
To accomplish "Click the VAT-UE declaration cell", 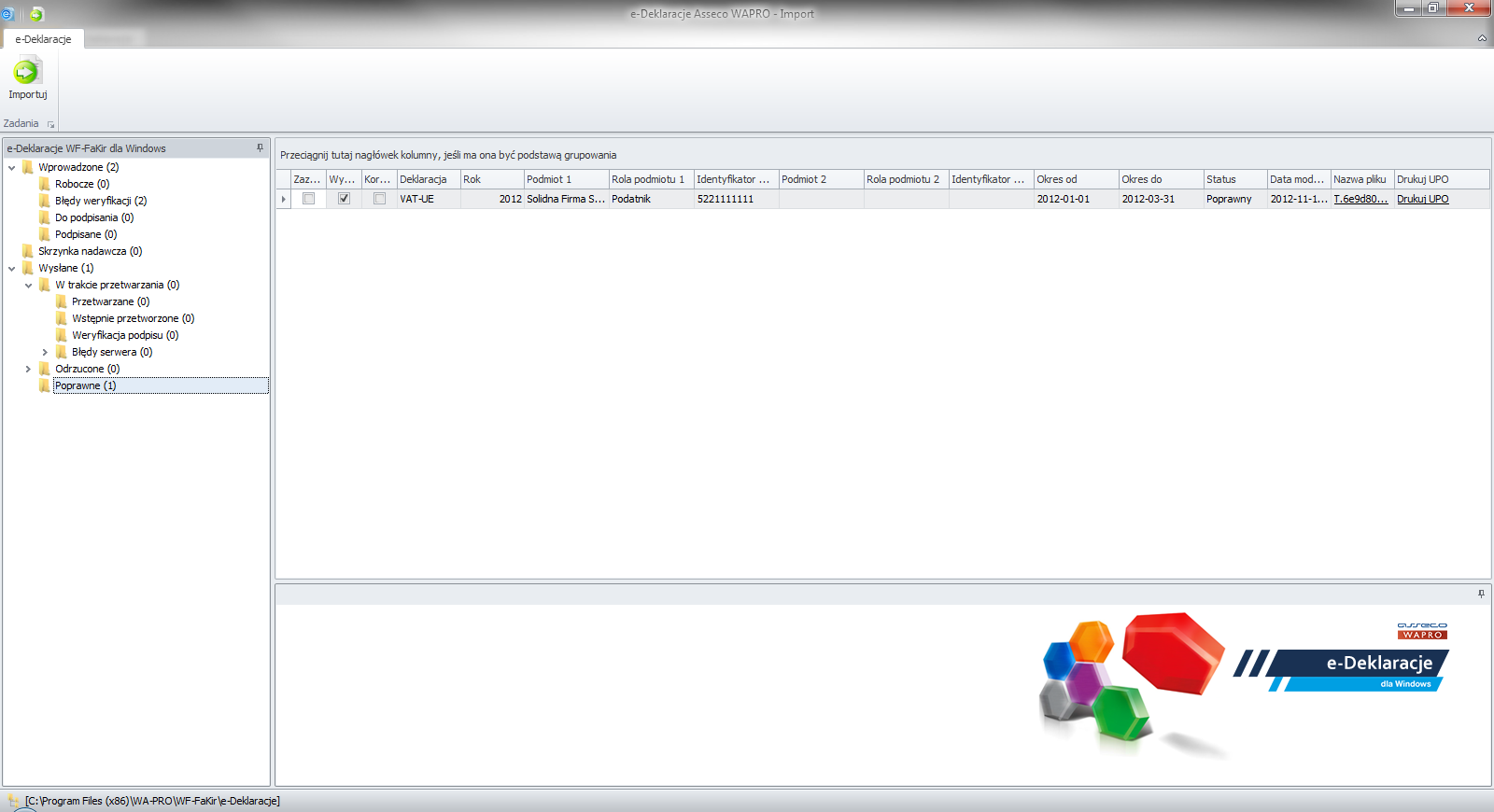I will coord(429,199).
